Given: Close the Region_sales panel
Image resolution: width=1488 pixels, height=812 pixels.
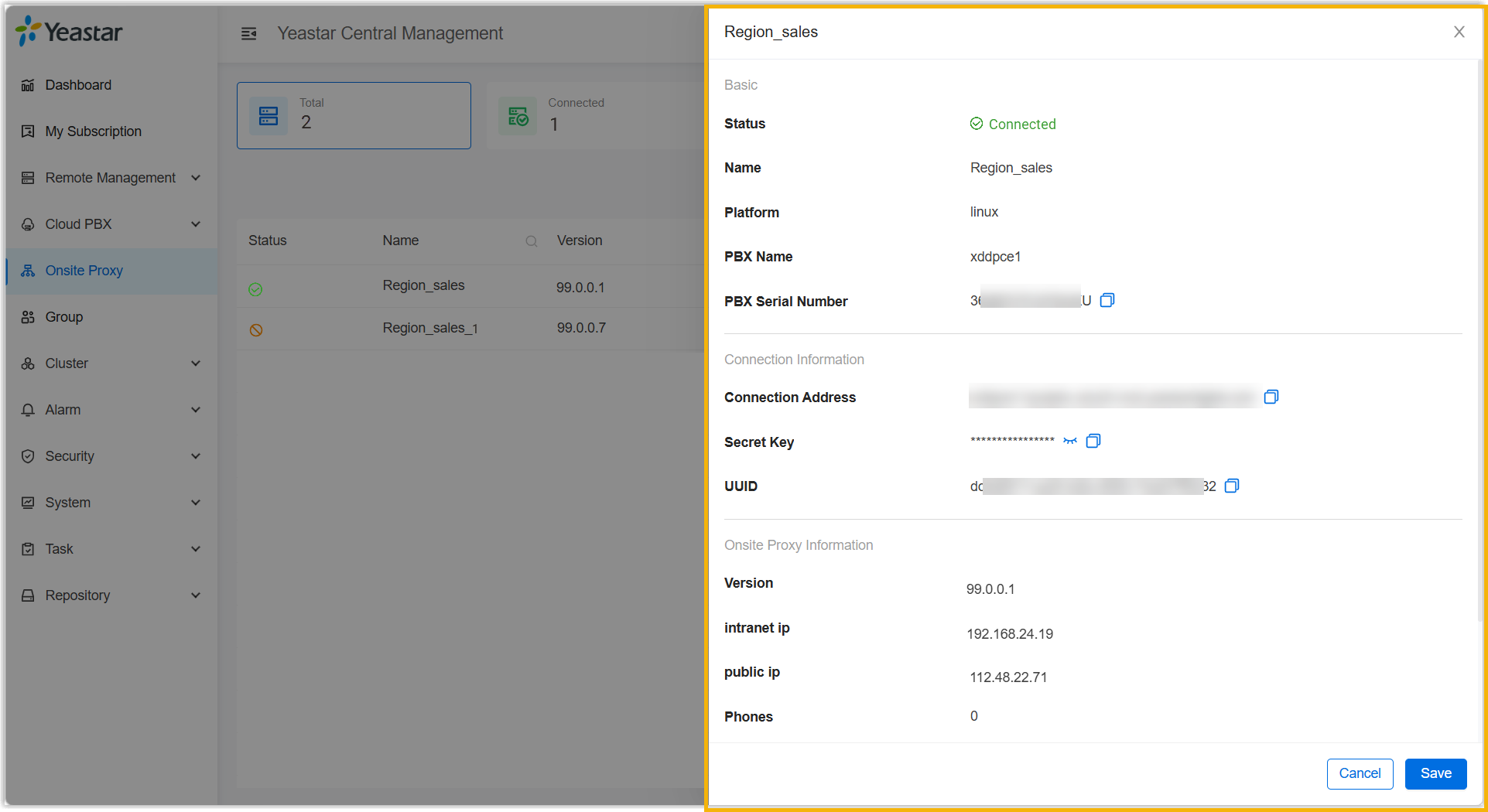Looking at the screenshot, I should tap(1459, 32).
